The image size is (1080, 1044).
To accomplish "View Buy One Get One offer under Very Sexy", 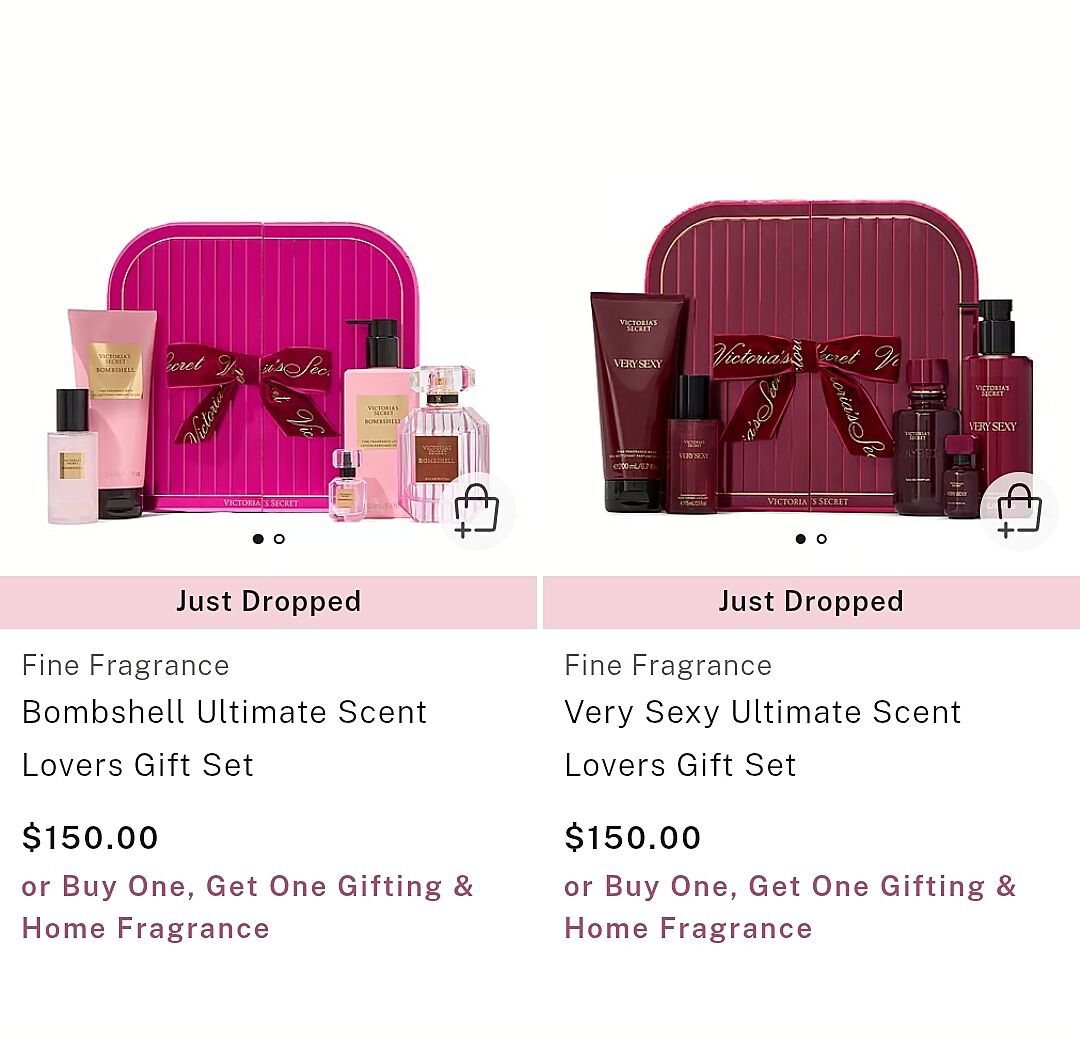I will point(791,907).
